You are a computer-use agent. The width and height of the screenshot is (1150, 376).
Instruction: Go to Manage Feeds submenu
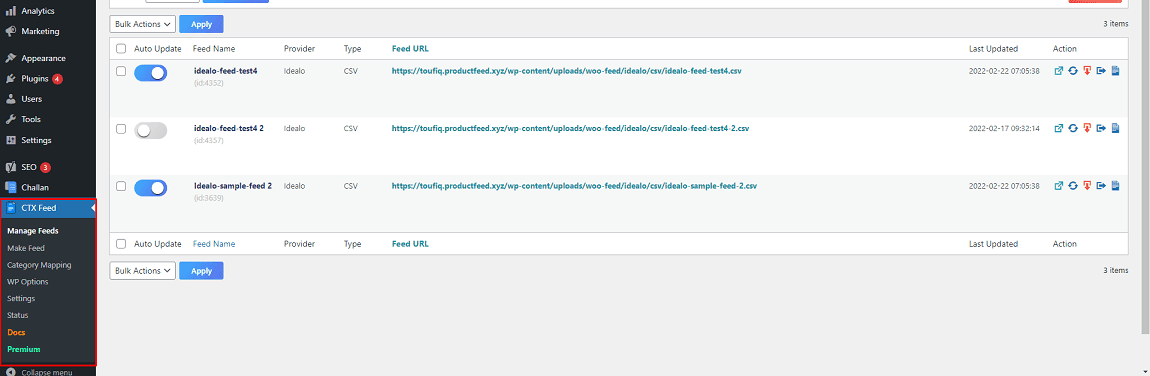(33, 231)
